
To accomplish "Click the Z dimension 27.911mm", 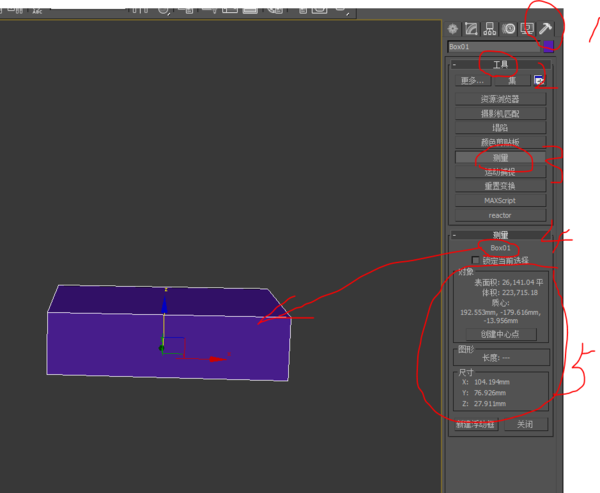I will pos(490,404).
